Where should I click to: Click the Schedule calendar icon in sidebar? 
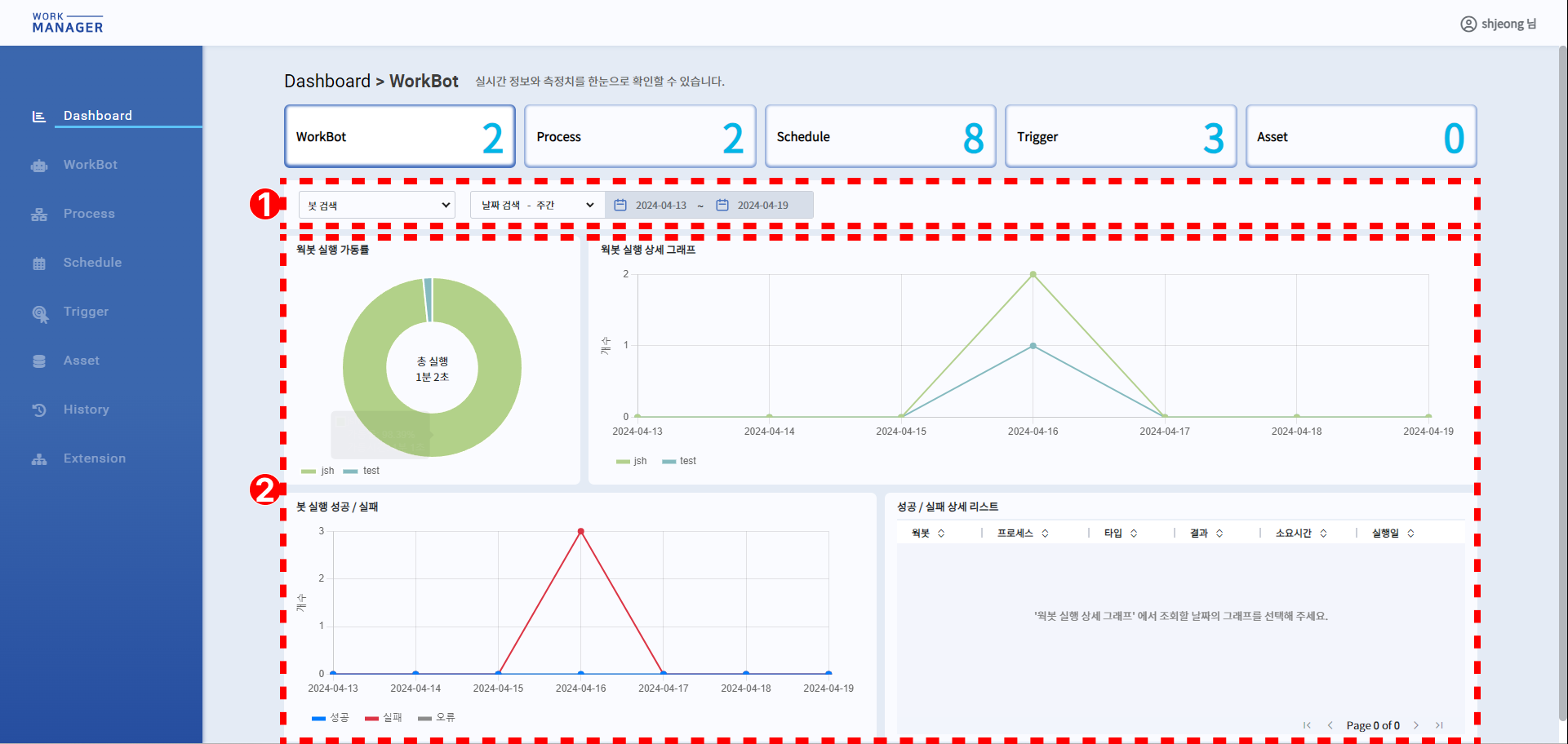39,263
